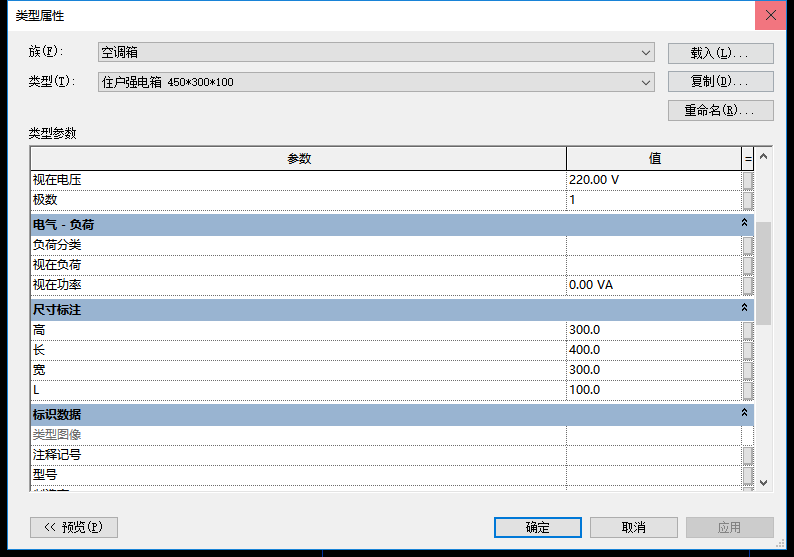794x557 pixels.
Task: Edit the 宽 value 300.0
Action: [x=654, y=370]
